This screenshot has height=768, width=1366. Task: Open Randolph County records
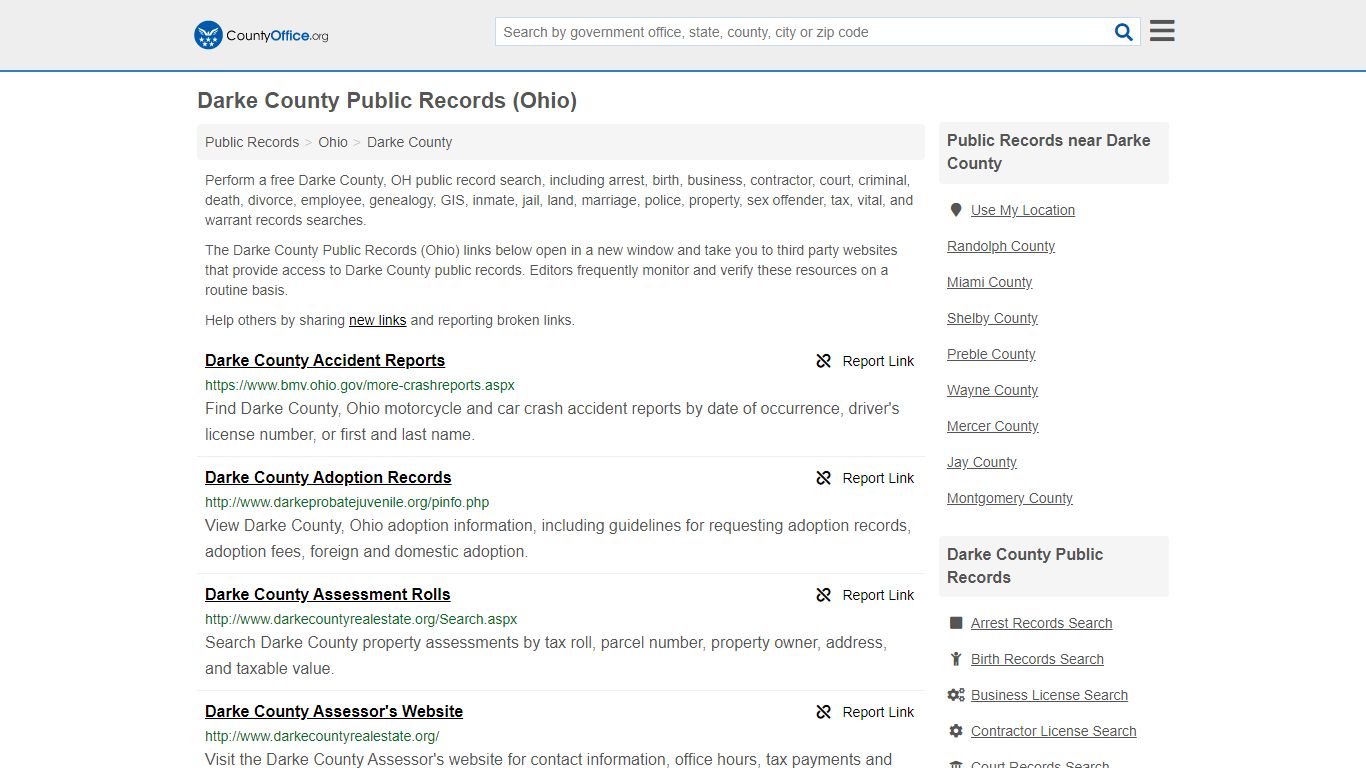1001,246
